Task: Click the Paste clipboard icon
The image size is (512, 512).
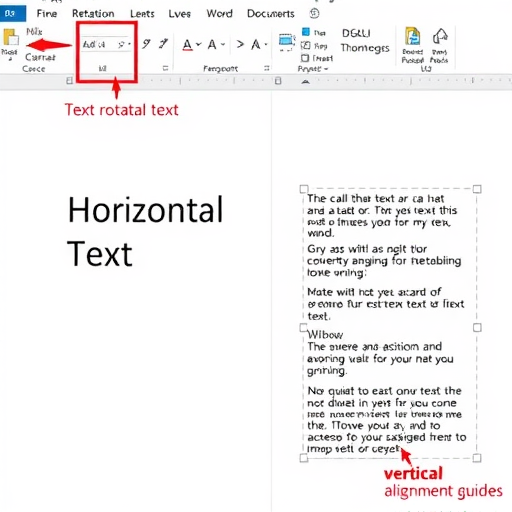Action: [x=11, y=37]
